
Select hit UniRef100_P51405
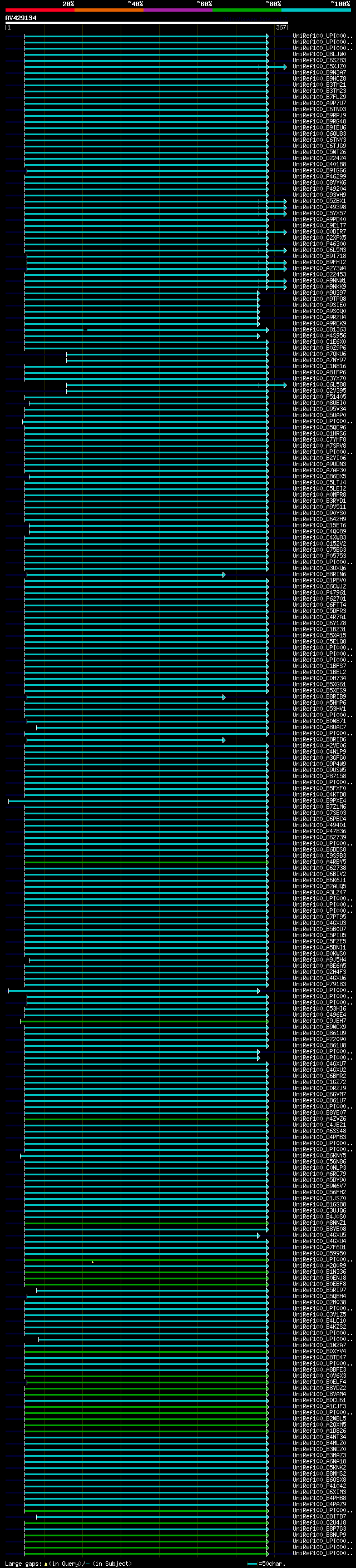click(319, 397)
